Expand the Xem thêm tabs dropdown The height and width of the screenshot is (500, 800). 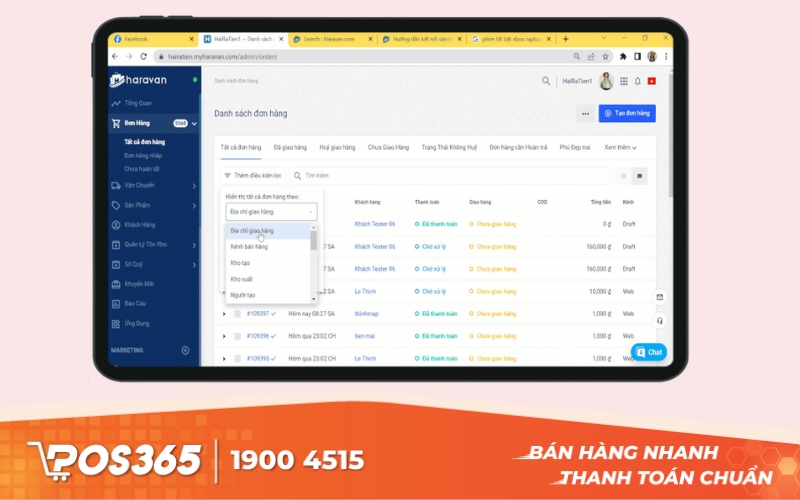coord(620,147)
